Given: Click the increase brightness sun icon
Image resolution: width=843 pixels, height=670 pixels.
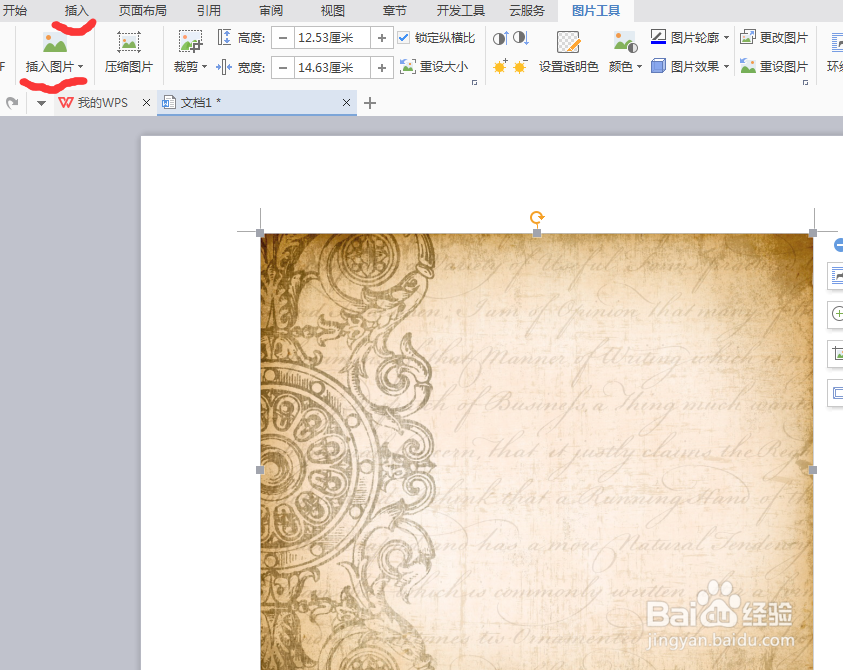Looking at the screenshot, I should (x=500, y=67).
